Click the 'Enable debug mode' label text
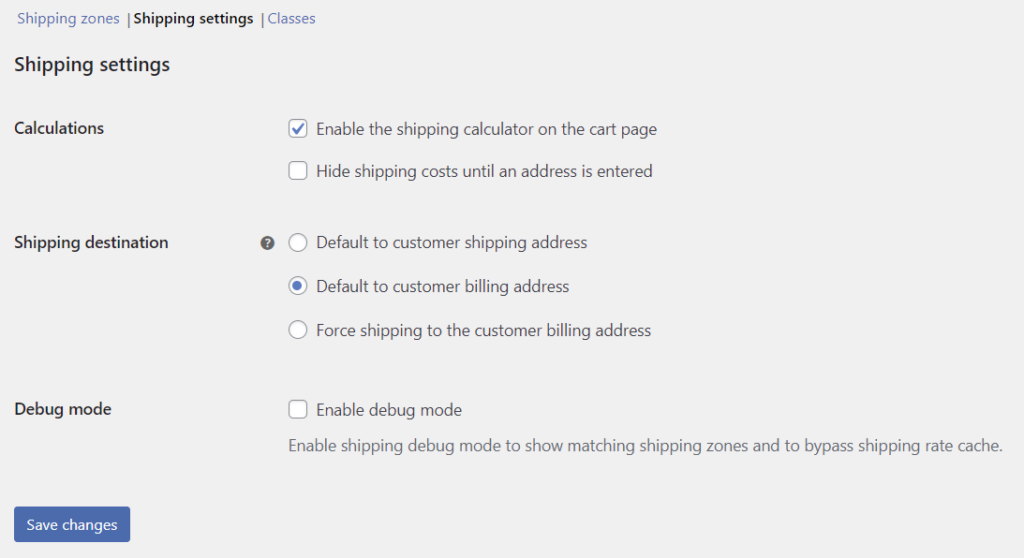Viewport: 1024px width, 558px height. click(388, 409)
